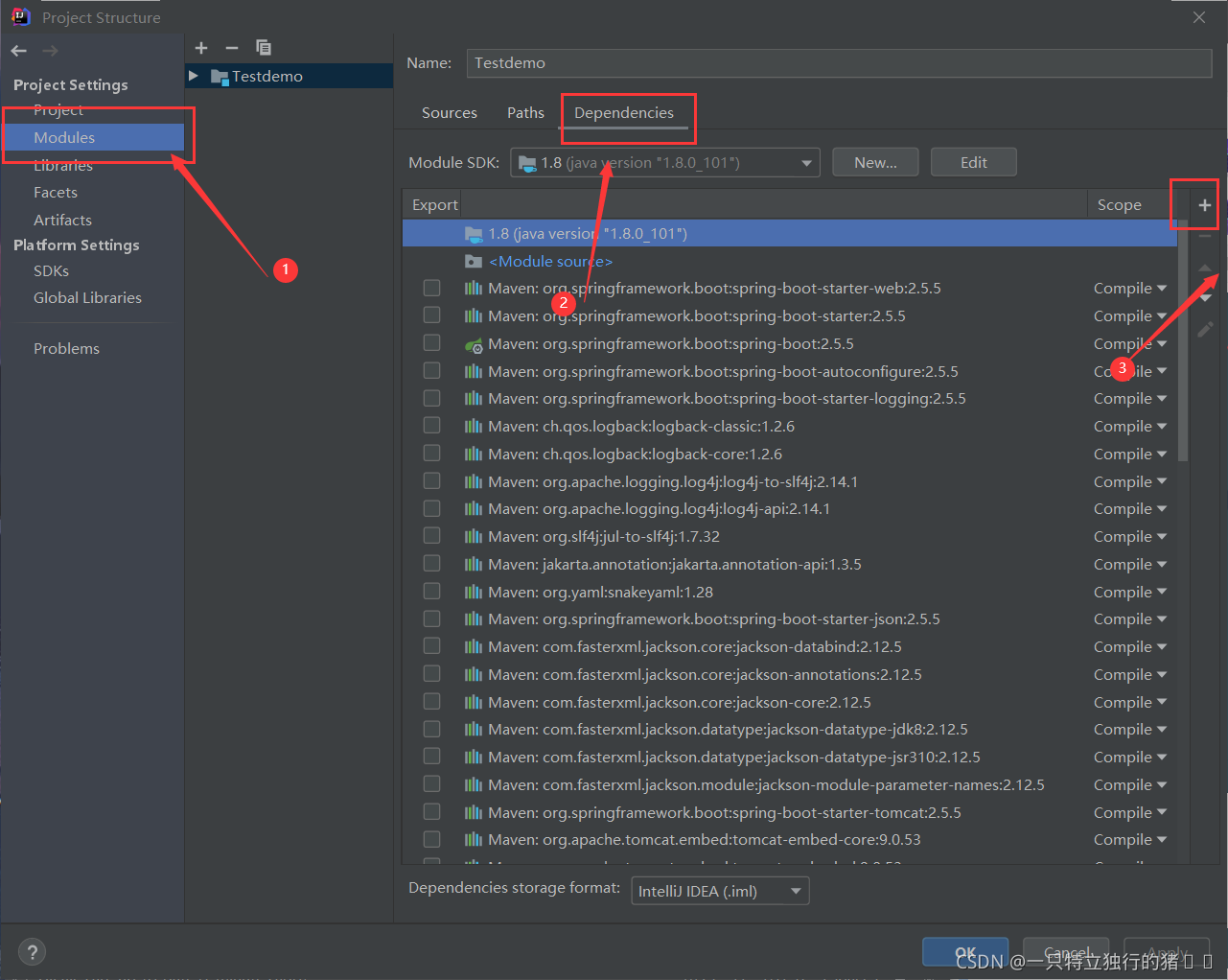The image size is (1228, 980).
Task: Change scope of logback-classic:1.2.6
Action: pos(1130,426)
